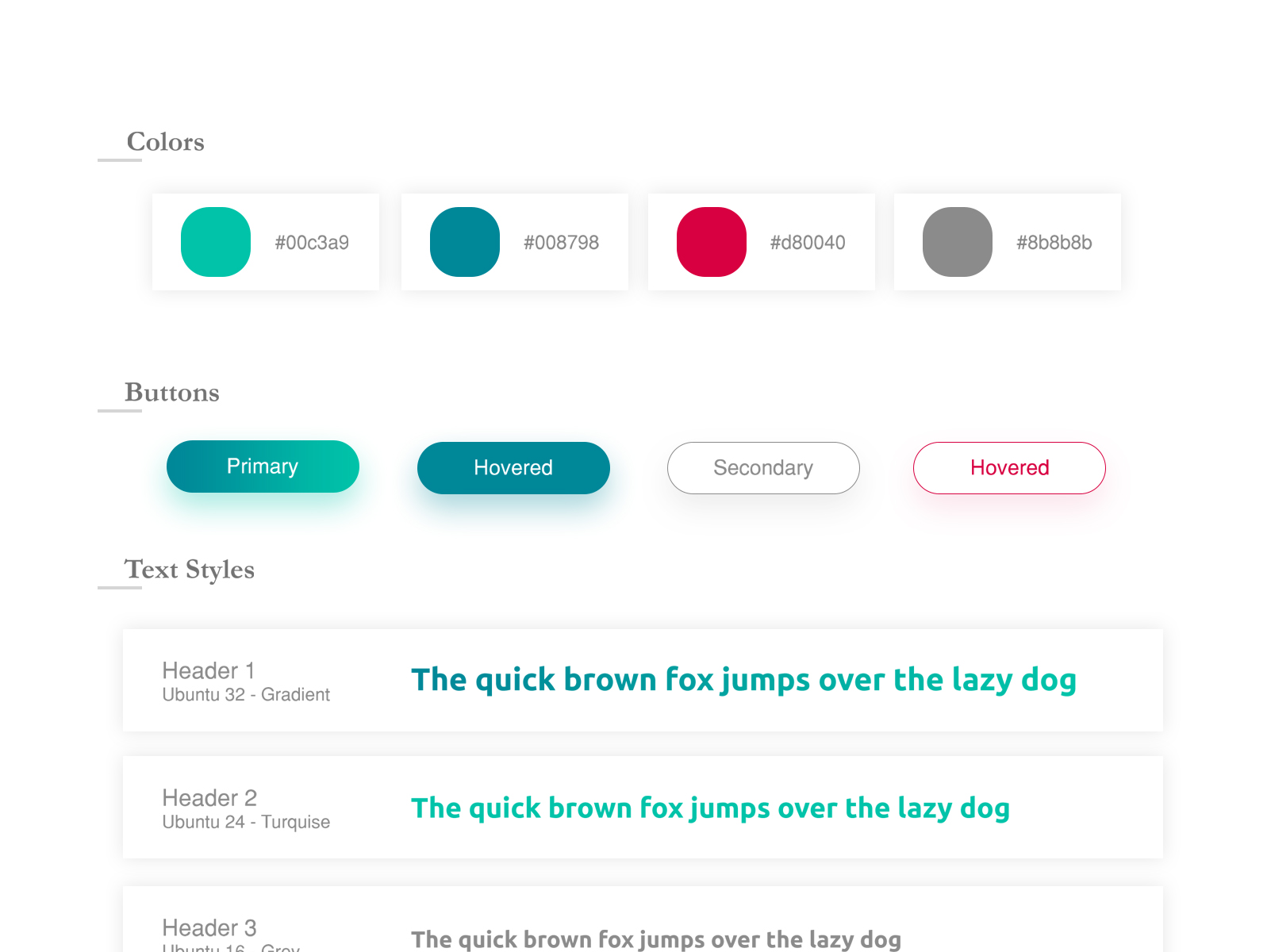
Task: Select the turquoise #00c3a9 color swatch
Action: pos(215,242)
